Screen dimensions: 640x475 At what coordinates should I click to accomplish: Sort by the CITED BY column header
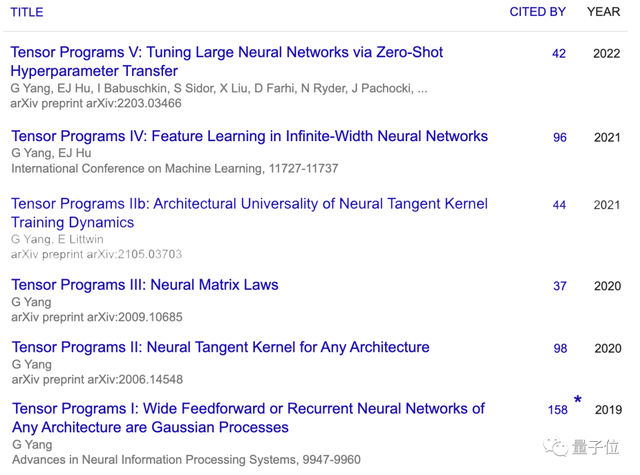coord(537,12)
